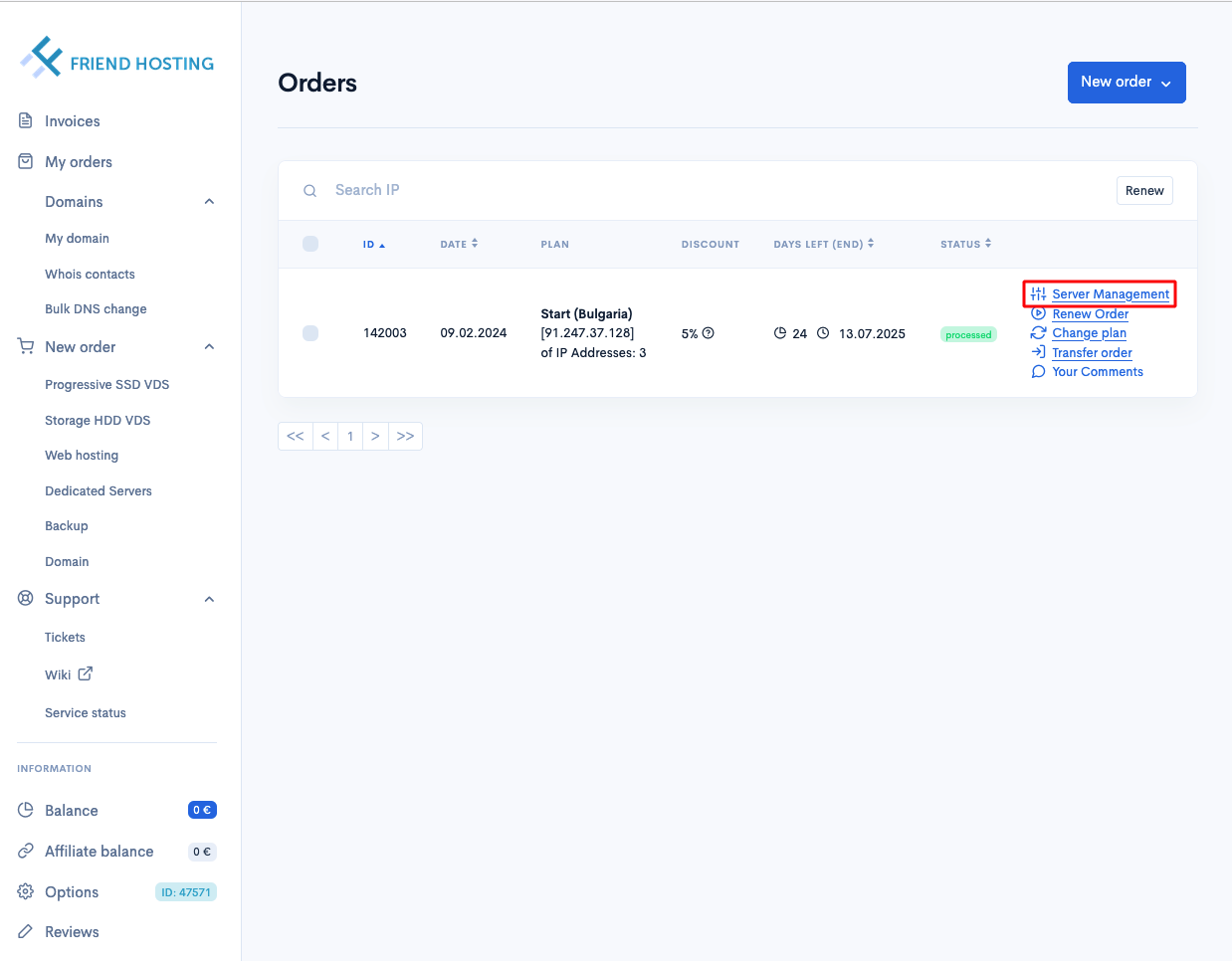Open Backup order option
The height and width of the screenshot is (961, 1232).
67,526
